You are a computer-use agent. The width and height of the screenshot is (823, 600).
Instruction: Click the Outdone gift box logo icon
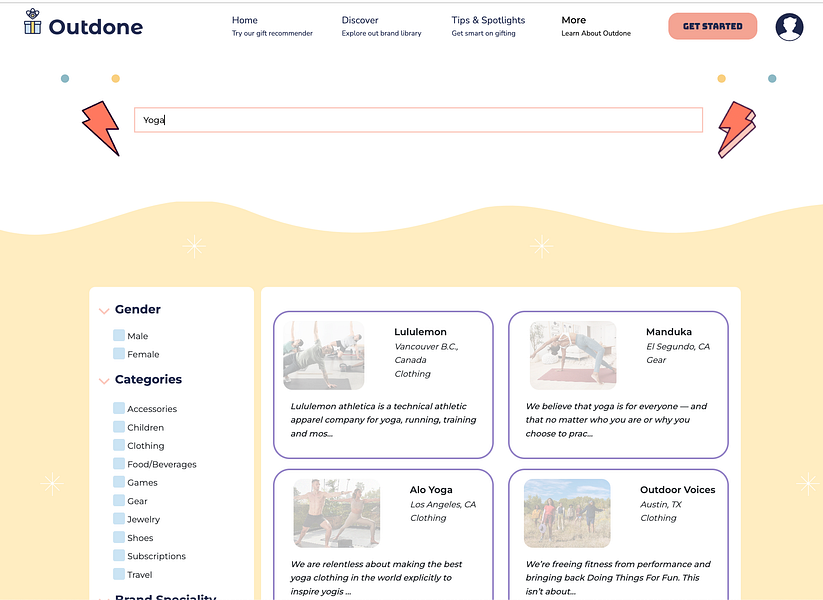(x=33, y=22)
